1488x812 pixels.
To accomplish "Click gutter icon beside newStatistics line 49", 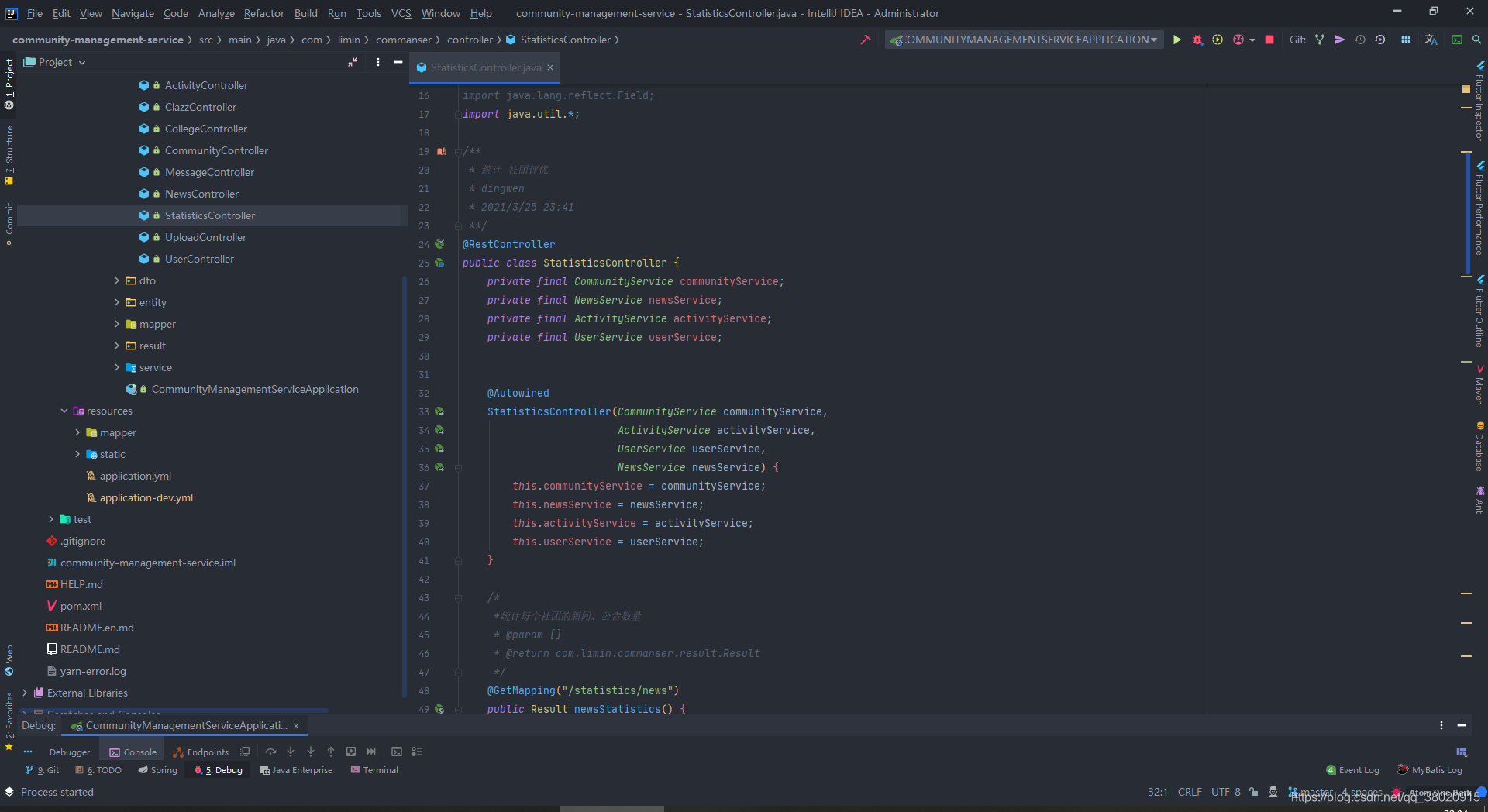I will point(439,709).
